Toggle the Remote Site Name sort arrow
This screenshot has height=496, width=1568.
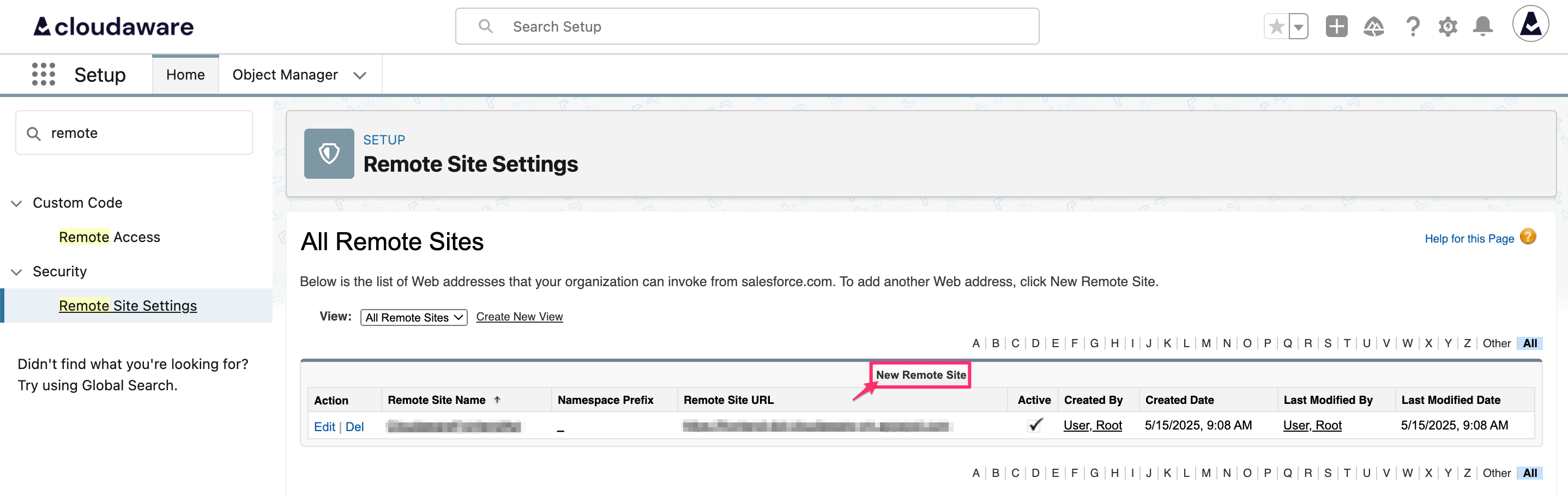pyautogui.click(x=497, y=399)
